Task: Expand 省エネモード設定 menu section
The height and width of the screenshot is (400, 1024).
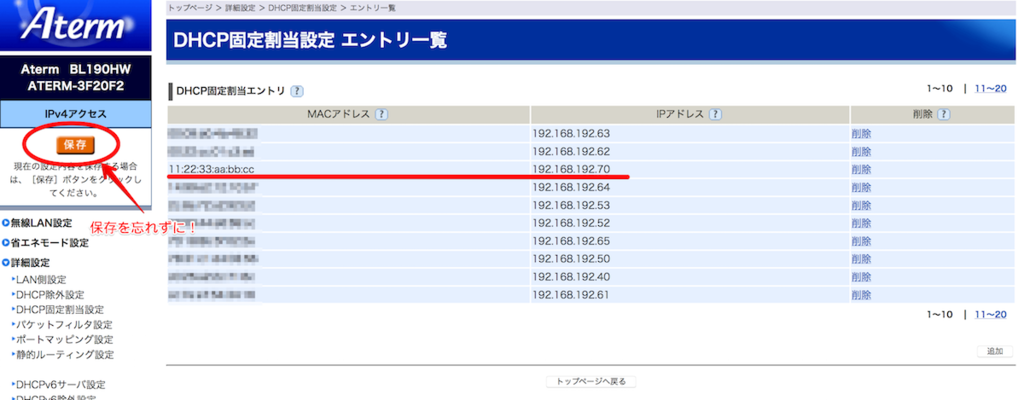Action: 50,243
